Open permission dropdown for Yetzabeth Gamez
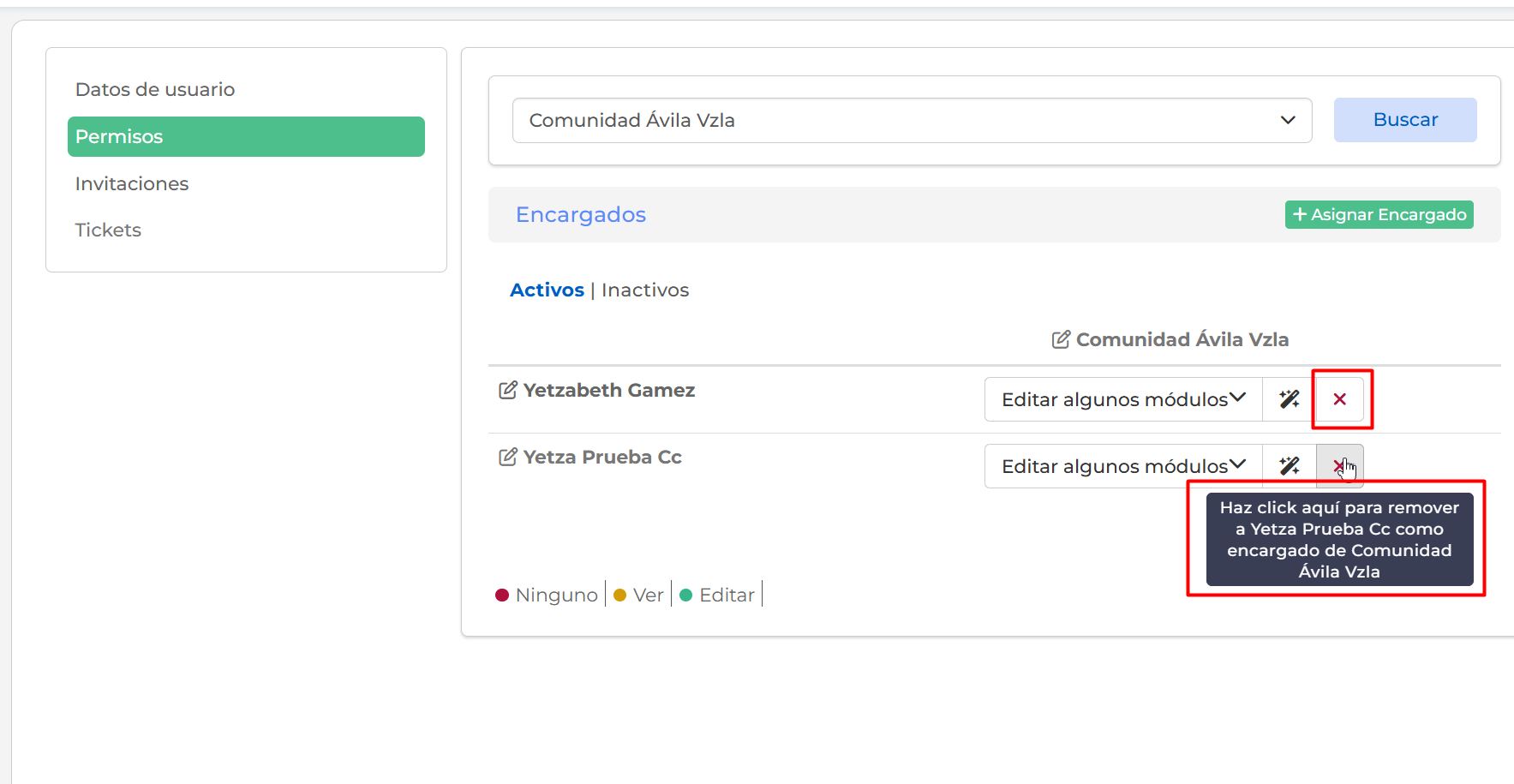This screenshot has width=1514, height=784. pyautogui.click(x=1123, y=399)
